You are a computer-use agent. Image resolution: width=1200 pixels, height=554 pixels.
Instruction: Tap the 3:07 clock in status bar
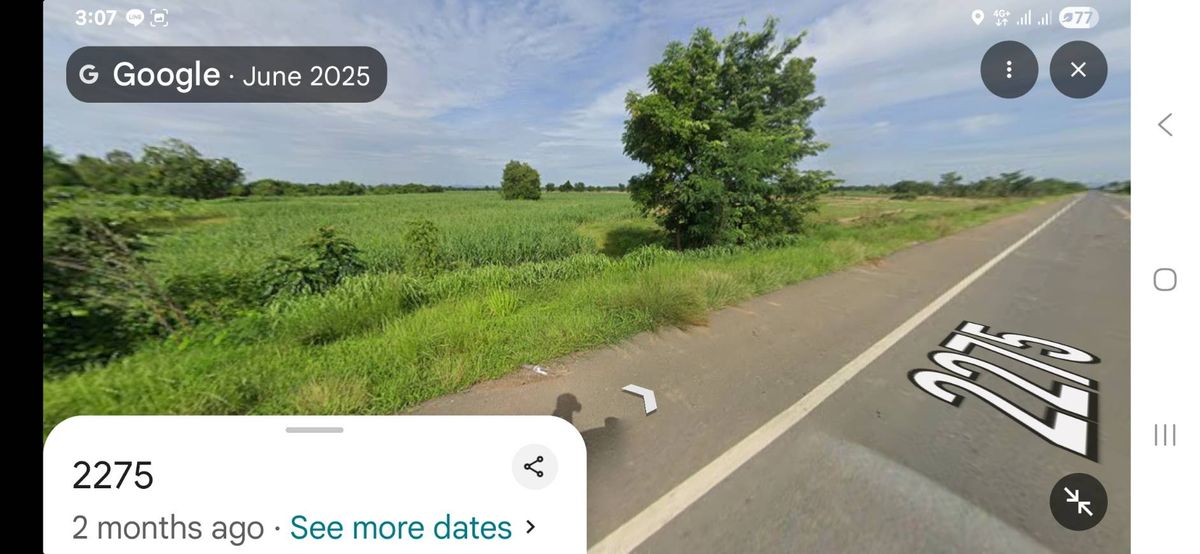pyautogui.click(x=96, y=18)
